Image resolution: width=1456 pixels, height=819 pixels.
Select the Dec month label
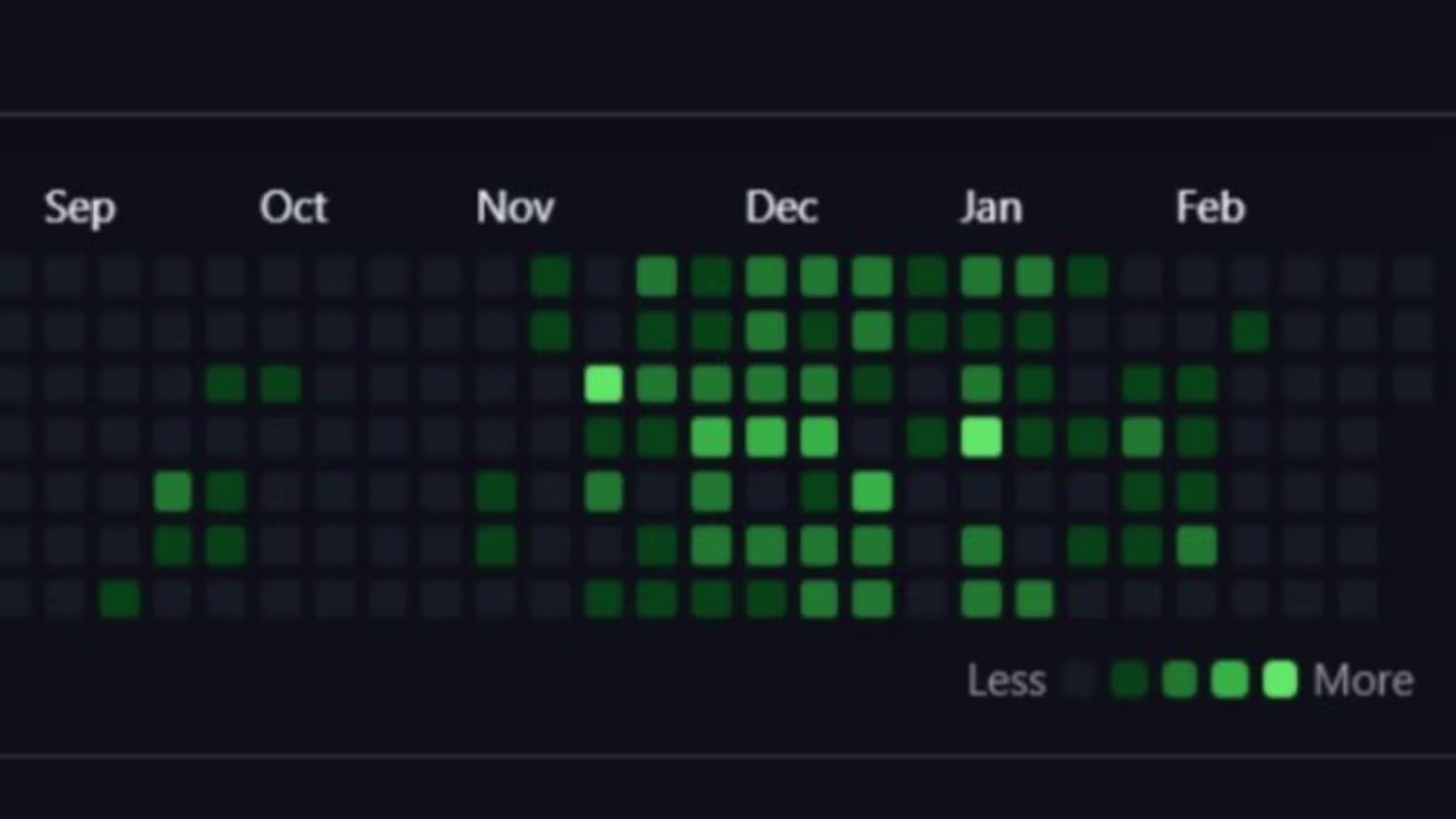[781, 208]
